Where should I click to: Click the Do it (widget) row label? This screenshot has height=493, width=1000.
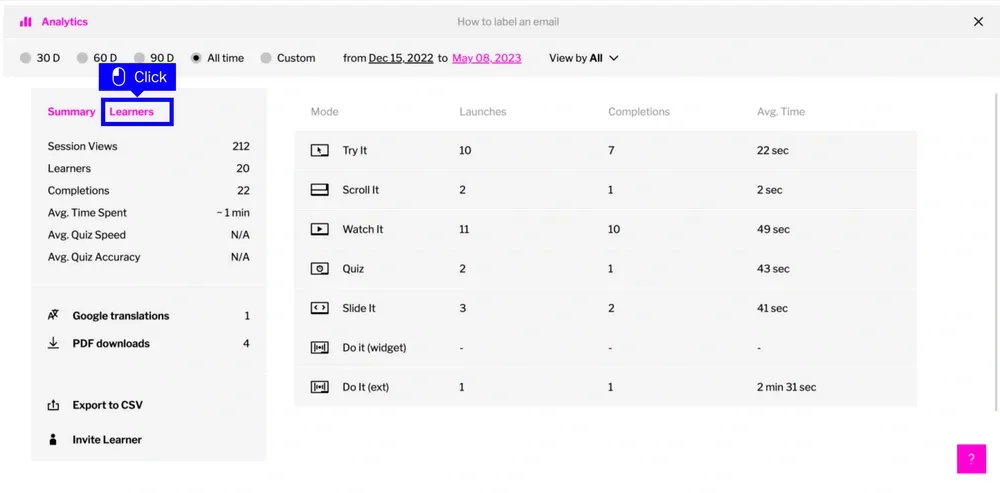pos(374,348)
